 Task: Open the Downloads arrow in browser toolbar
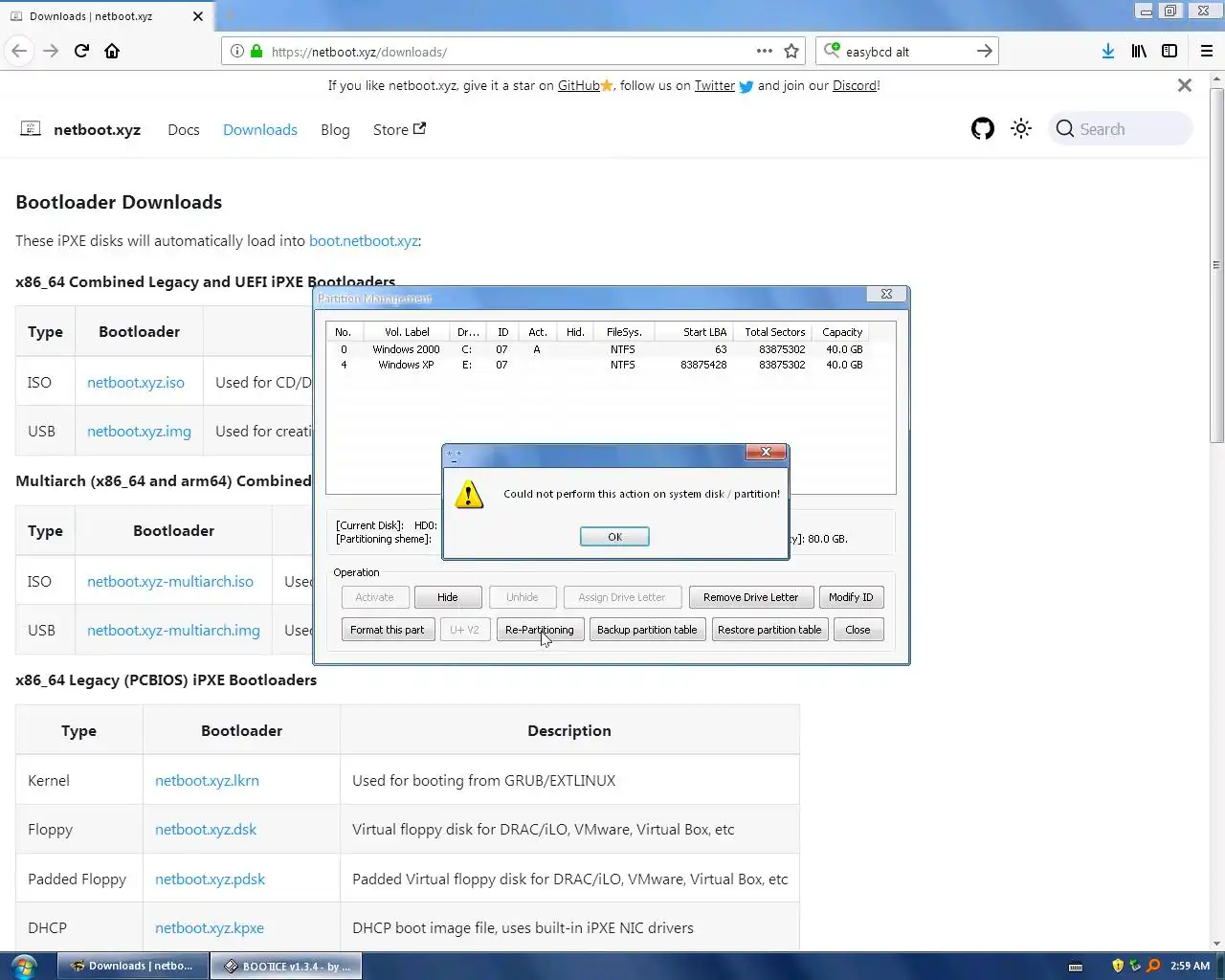point(1107,51)
